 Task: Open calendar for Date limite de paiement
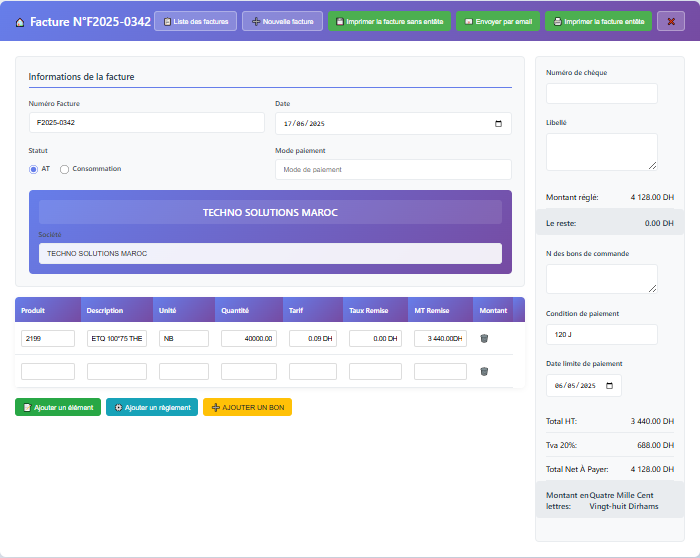(x=609, y=386)
